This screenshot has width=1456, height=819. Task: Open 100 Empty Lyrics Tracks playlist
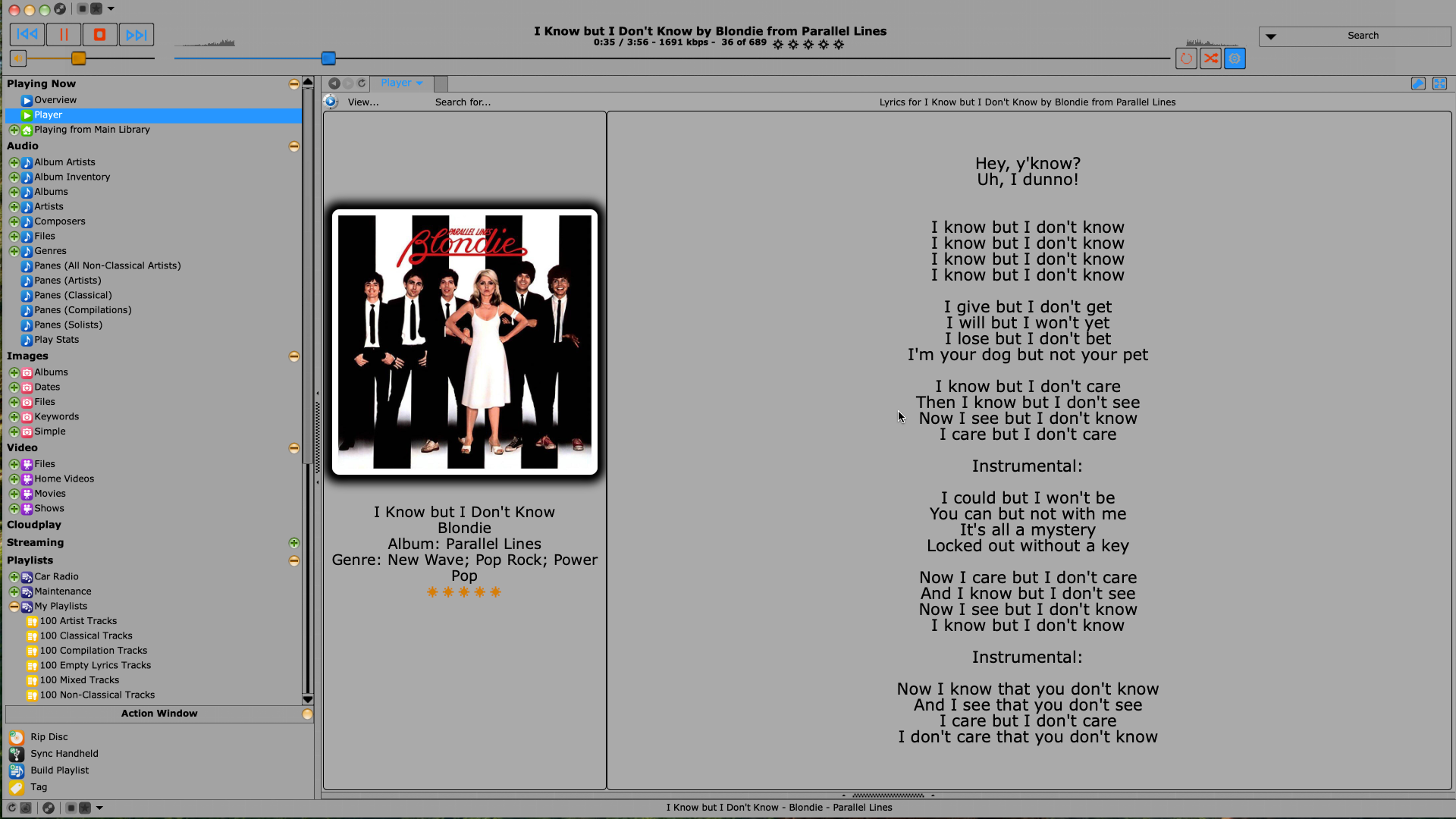(x=95, y=665)
